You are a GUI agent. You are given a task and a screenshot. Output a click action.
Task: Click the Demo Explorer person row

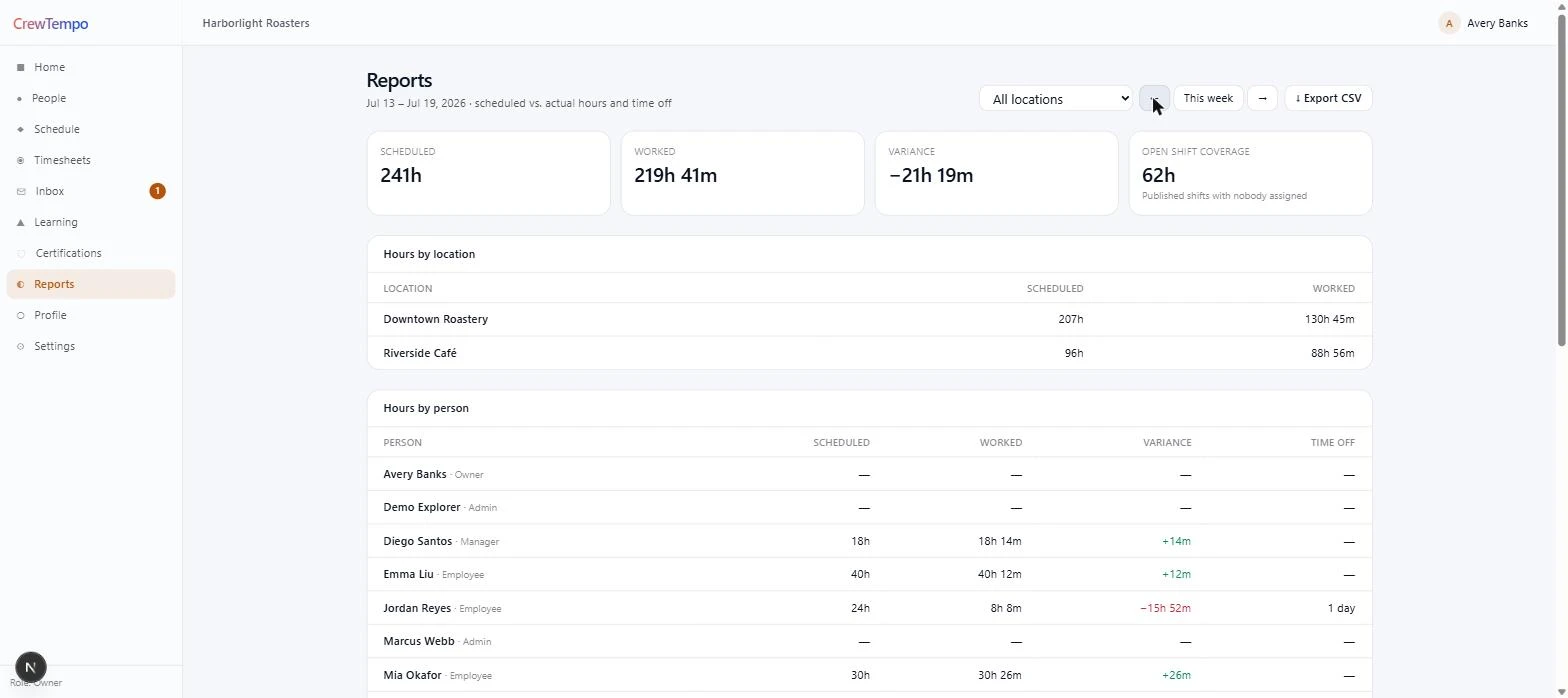tap(869, 507)
